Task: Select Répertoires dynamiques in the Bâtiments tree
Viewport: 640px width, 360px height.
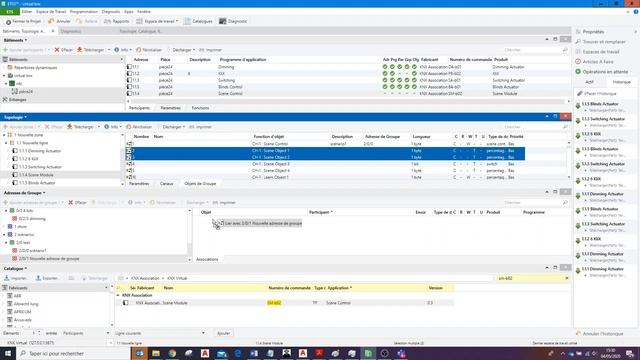Action: [x=35, y=67]
